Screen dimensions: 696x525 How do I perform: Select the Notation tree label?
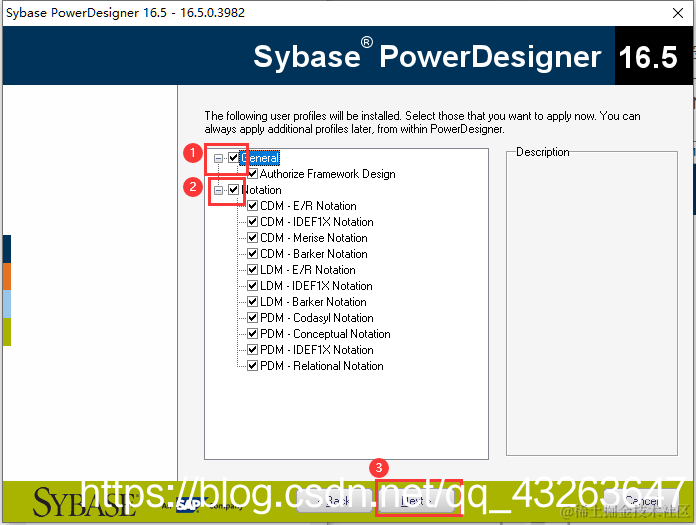point(261,190)
